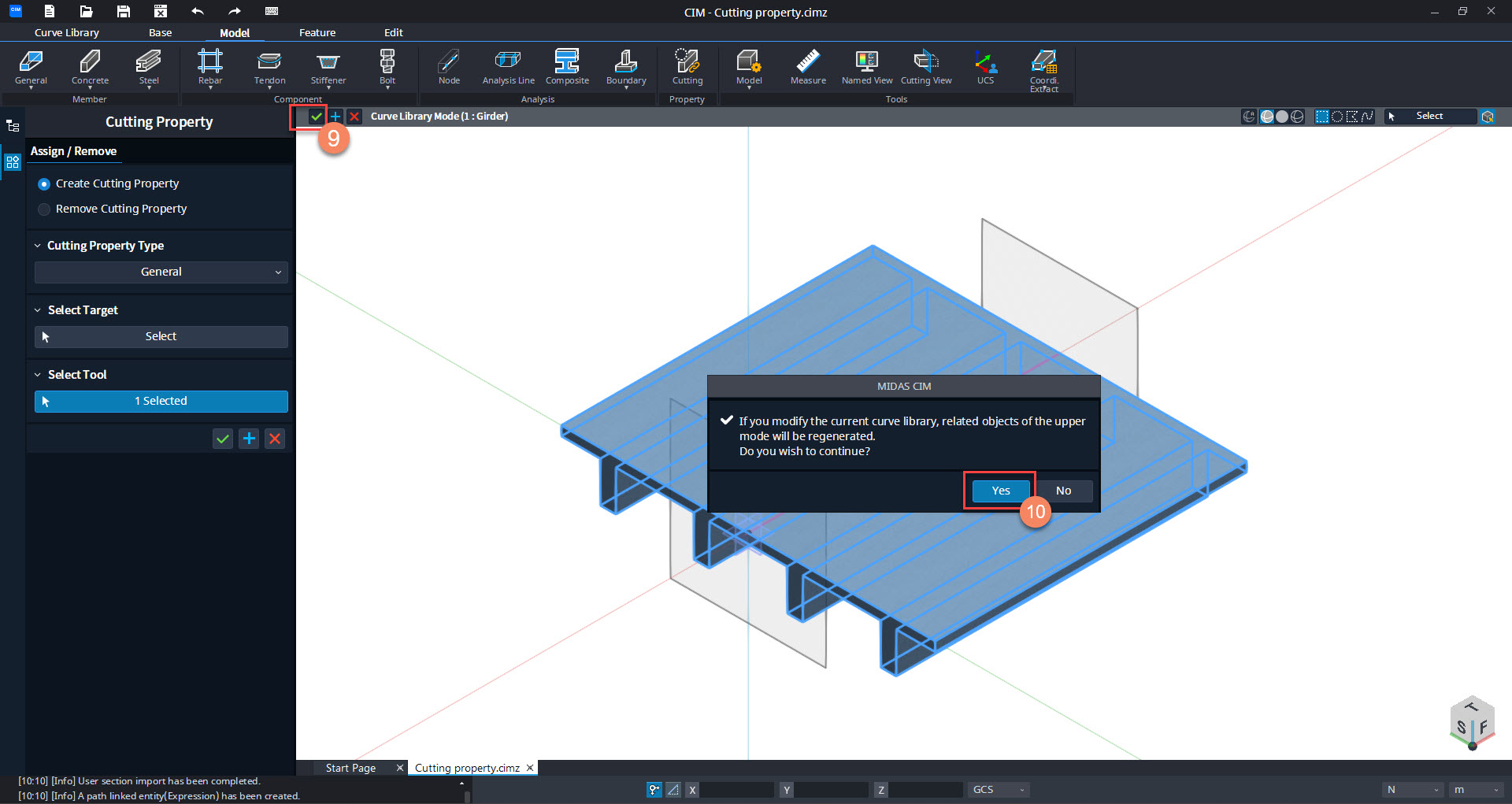The image size is (1512, 804).
Task: Choose the Bolt component tool
Action: tap(387, 68)
